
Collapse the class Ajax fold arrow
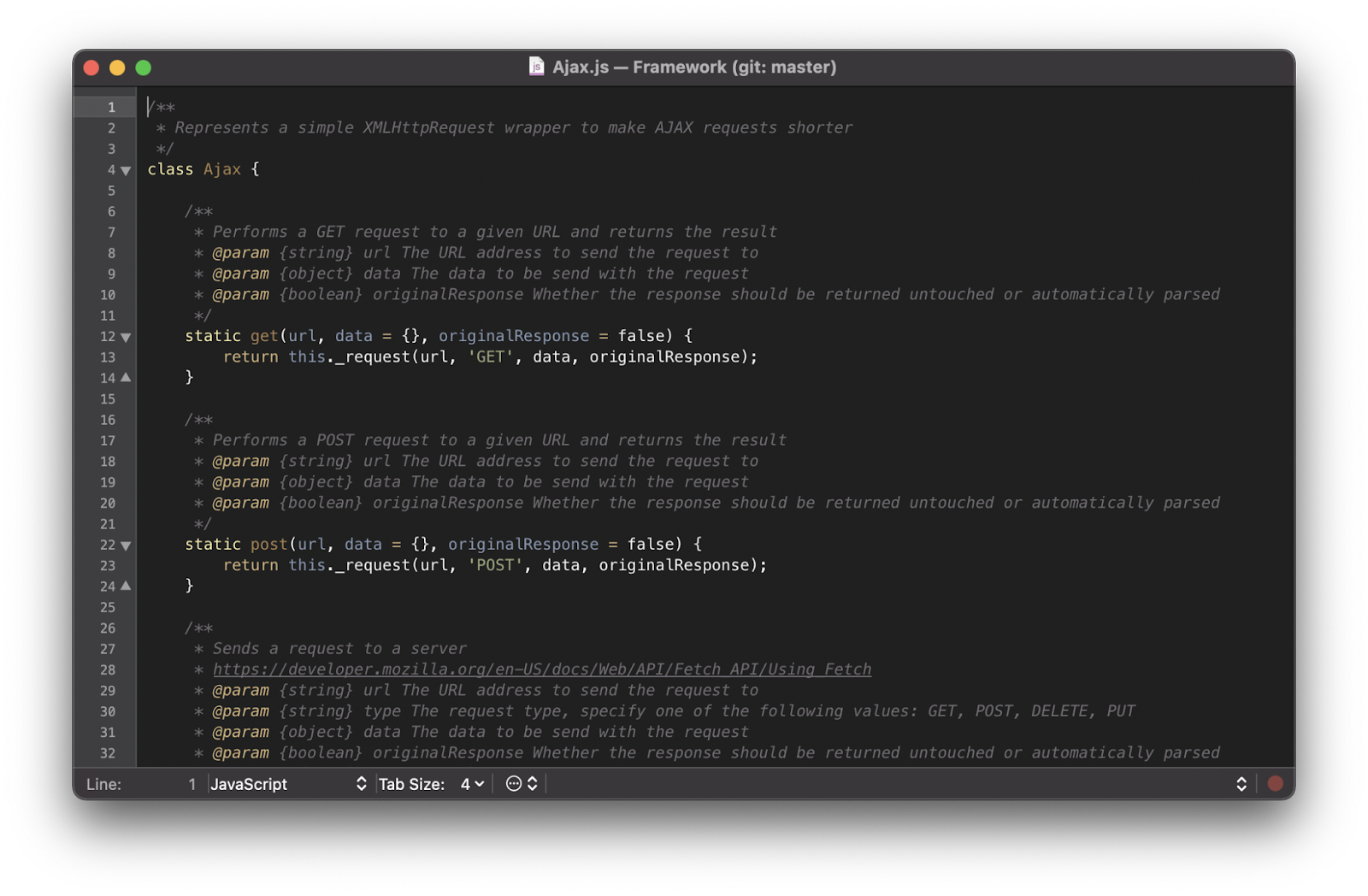(x=126, y=170)
